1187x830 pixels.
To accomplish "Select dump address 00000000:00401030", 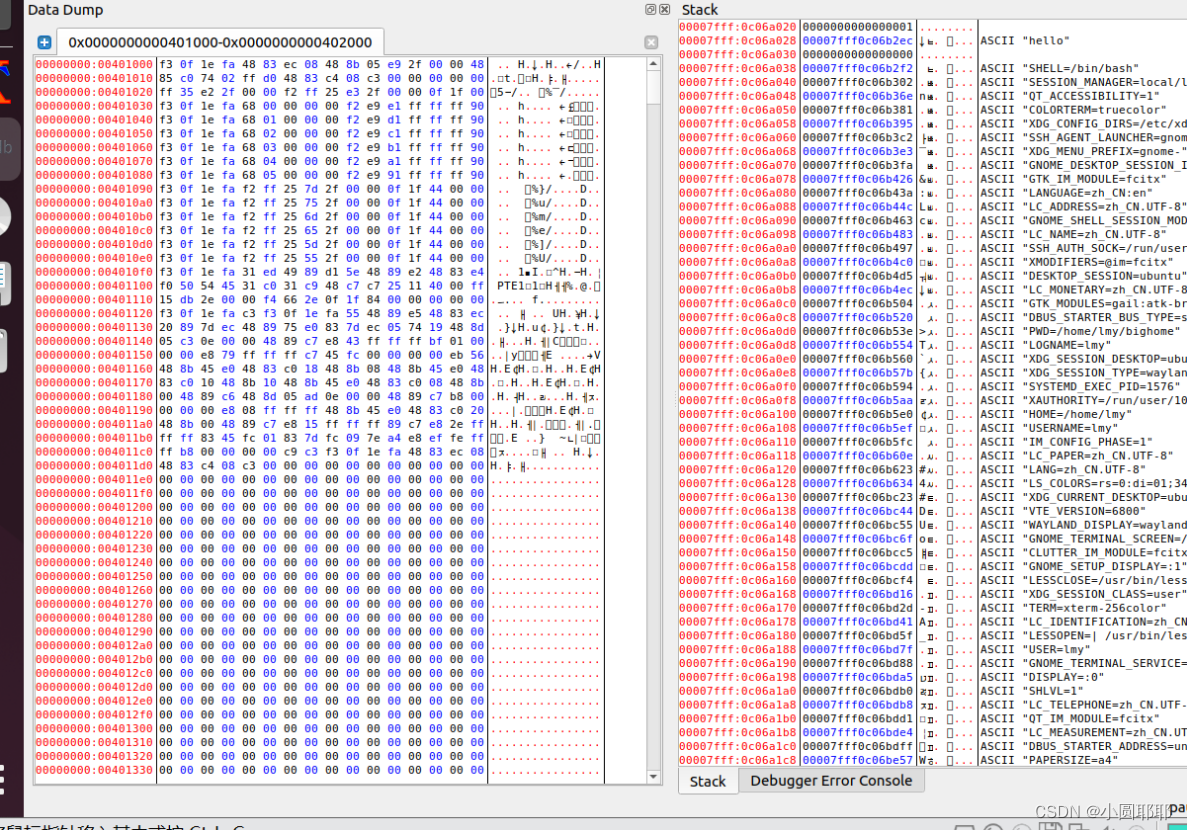I will (94, 106).
